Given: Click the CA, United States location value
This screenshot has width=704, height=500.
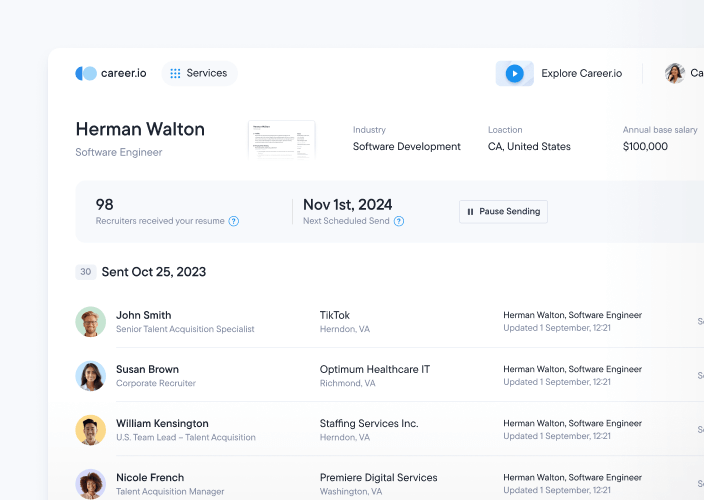Looking at the screenshot, I should (529, 146).
